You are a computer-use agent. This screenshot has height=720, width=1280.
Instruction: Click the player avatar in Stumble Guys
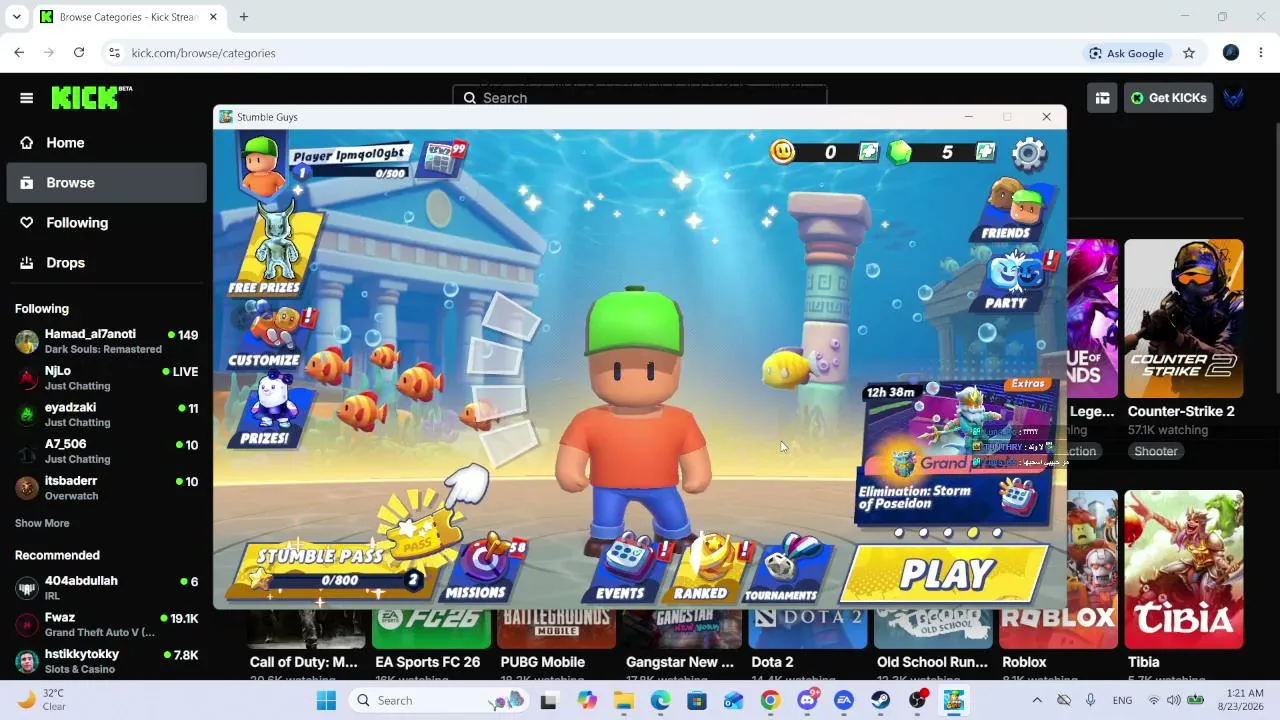pyautogui.click(x=262, y=164)
